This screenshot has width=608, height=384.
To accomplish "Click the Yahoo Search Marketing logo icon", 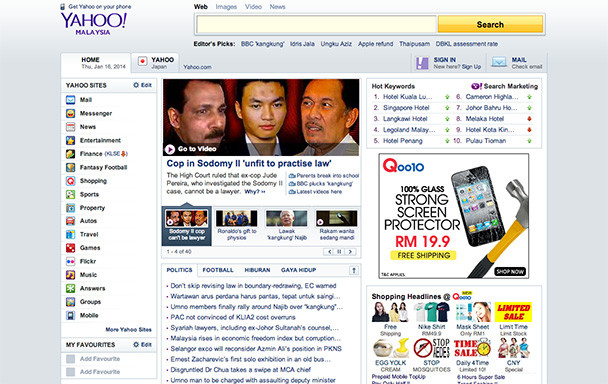I will click(x=477, y=86).
